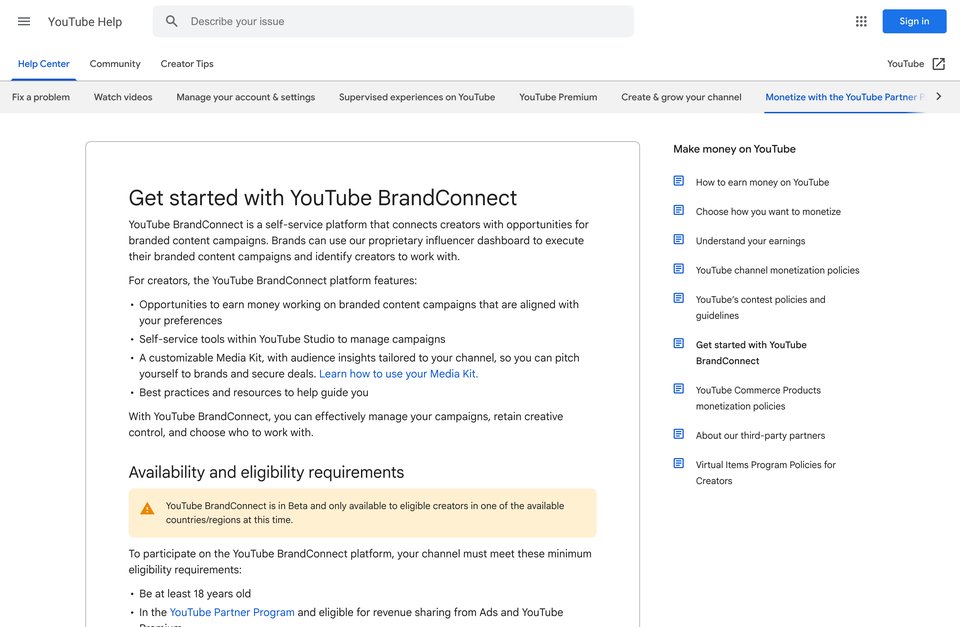Open the YouTube link at top right
The image size is (960, 627).
coord(906,64)
